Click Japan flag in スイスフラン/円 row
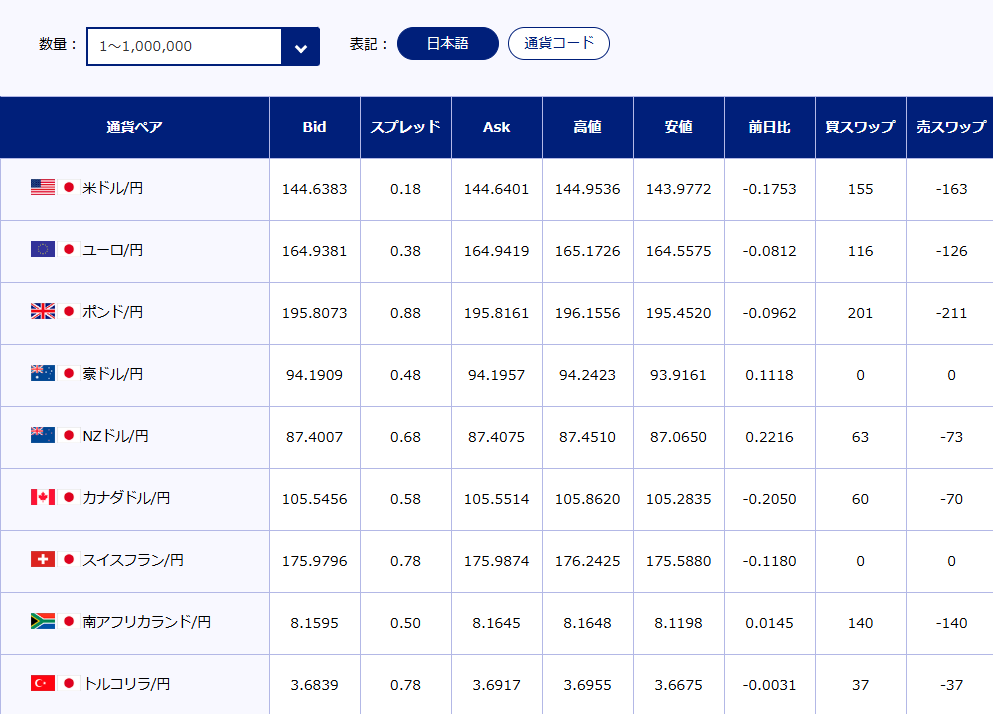Image resolution: width=993 pixels, height=714 pixels. [x=69, y=559]
